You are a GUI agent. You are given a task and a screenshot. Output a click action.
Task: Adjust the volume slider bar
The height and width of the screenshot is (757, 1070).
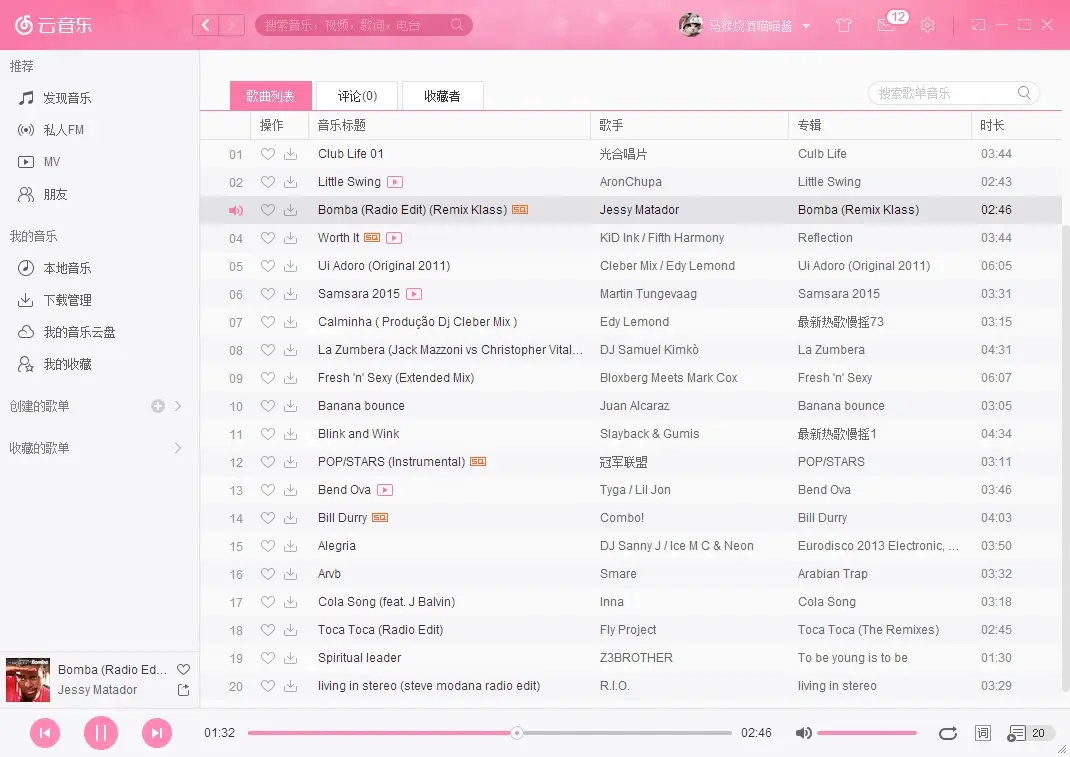867,733
